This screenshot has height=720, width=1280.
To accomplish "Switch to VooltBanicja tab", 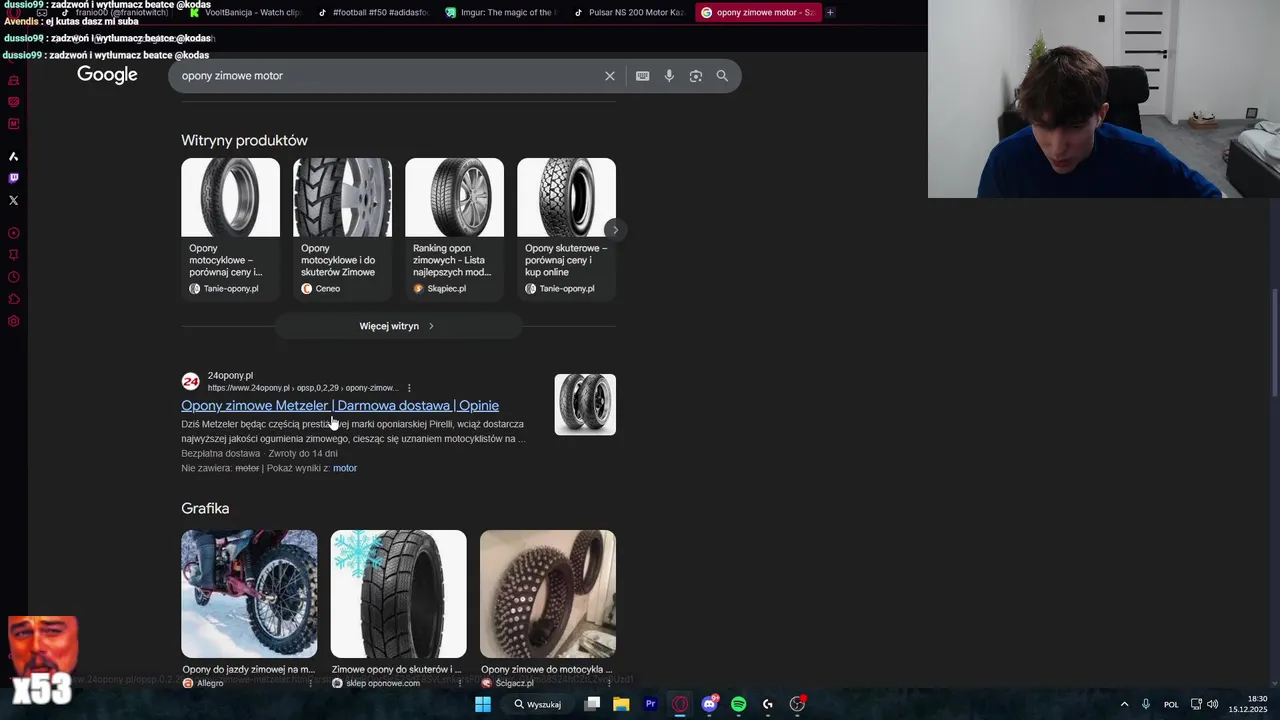I will tap(245, 12).
